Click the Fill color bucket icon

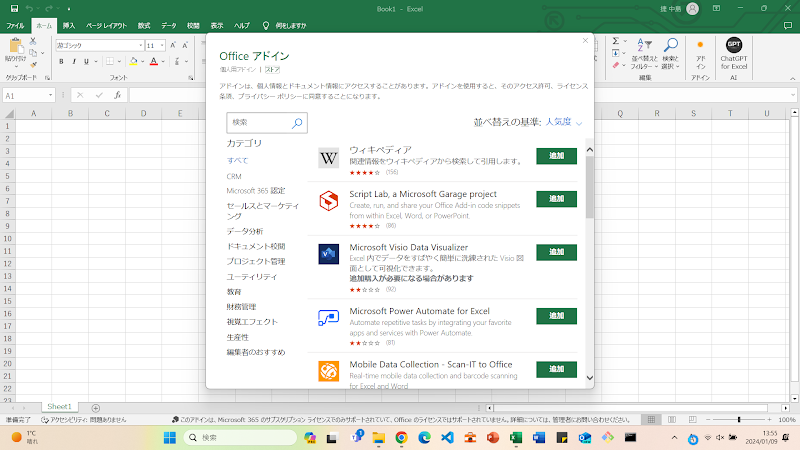point(134,62)
